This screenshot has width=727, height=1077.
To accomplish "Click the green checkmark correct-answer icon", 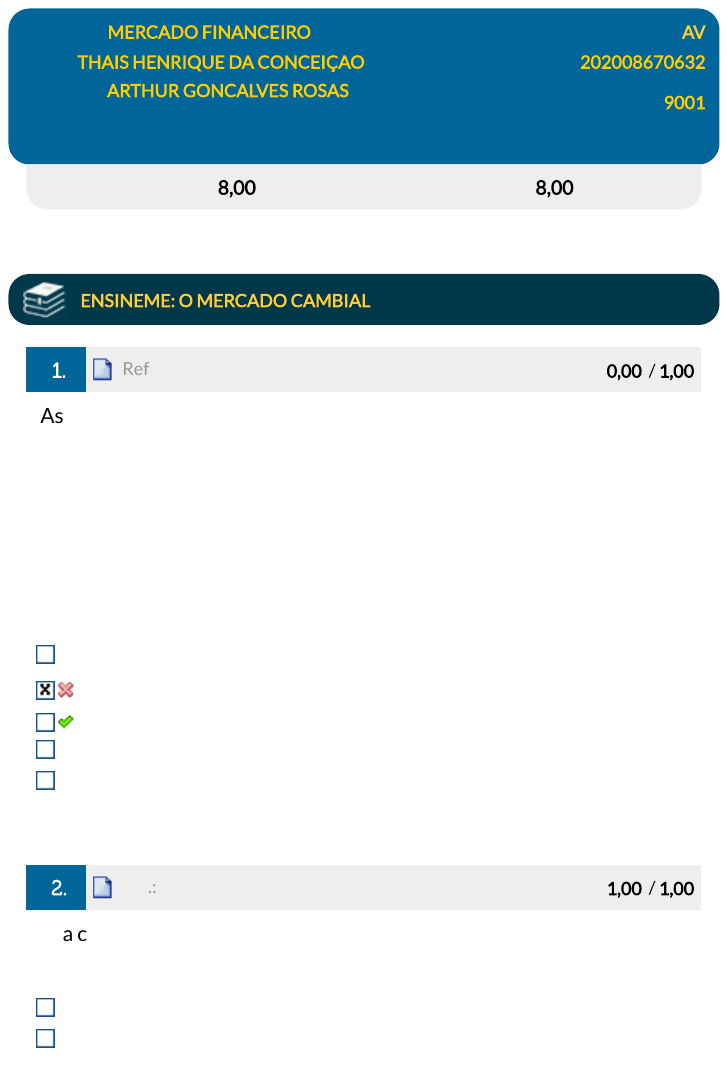I will point(66,721).
